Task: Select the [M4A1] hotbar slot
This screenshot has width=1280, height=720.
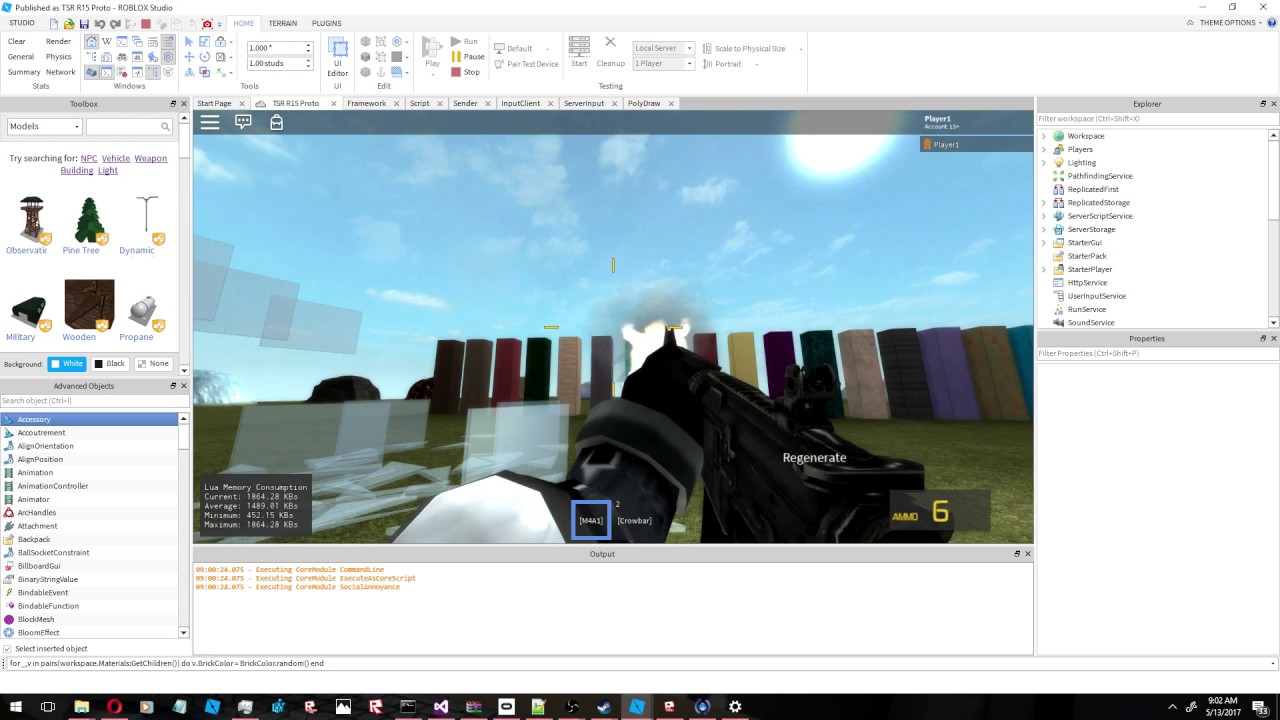Action: pyautogui.click(x=591, y=520)
